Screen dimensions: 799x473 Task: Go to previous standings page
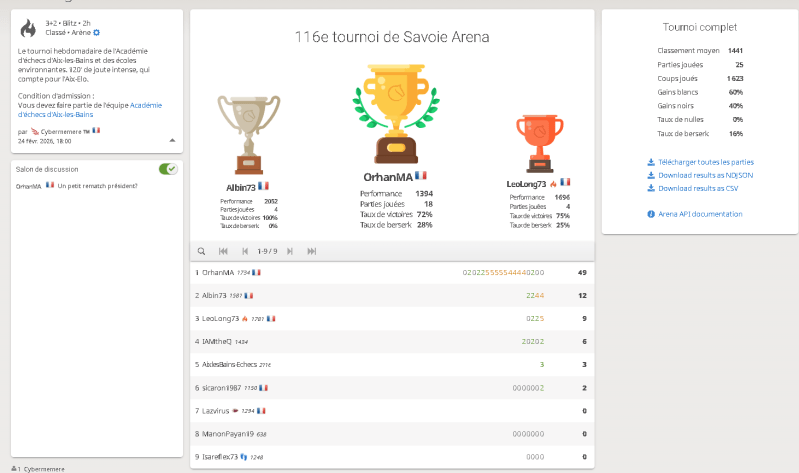pos(245,251)
